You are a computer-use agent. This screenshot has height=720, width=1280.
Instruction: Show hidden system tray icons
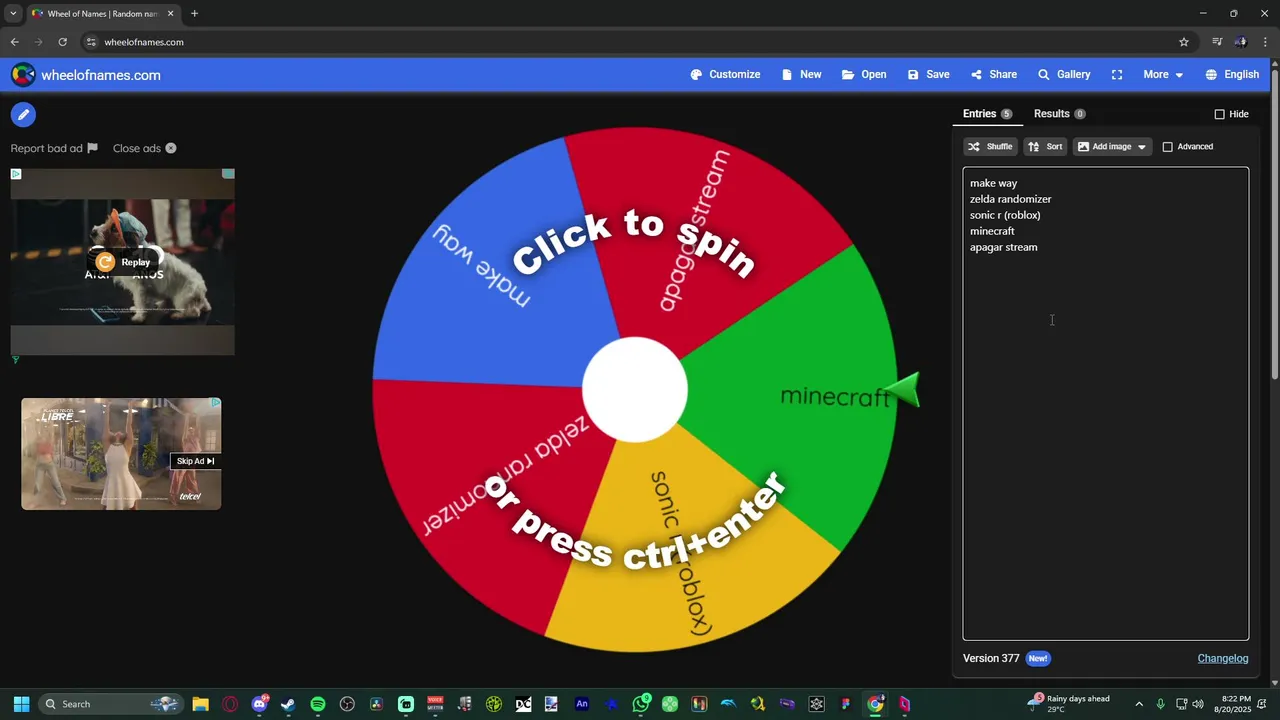(1138, 704)
